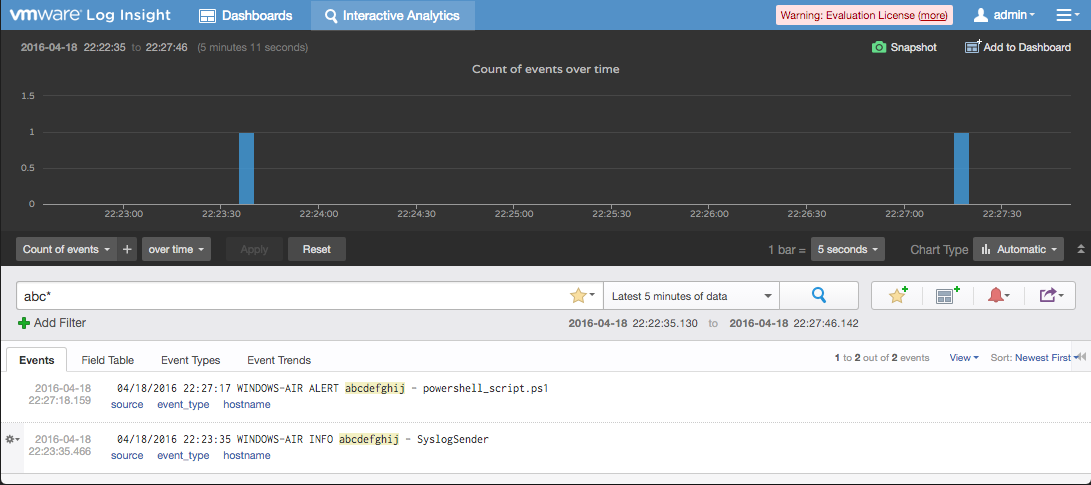Open the Latest 5 minutes of data dropdown
Viewport: 1091px width, 485px height.
tap(692, 296)
